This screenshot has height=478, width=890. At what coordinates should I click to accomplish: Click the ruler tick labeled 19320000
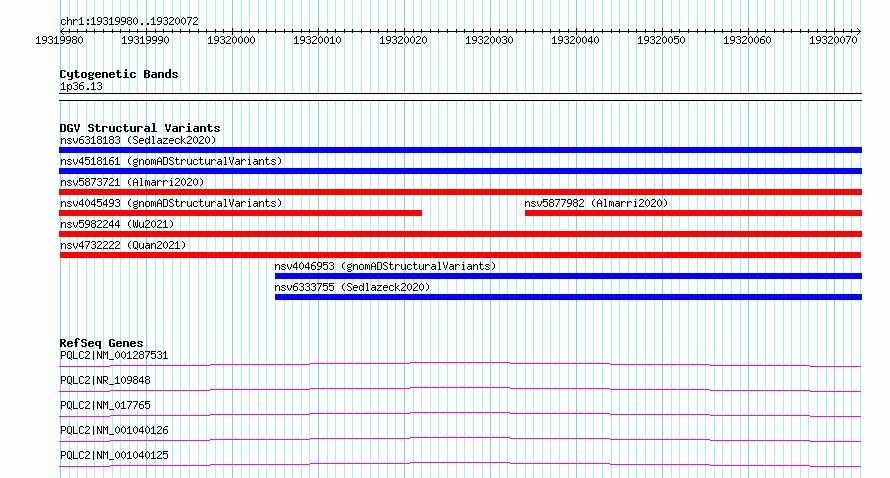coord(231,40)
